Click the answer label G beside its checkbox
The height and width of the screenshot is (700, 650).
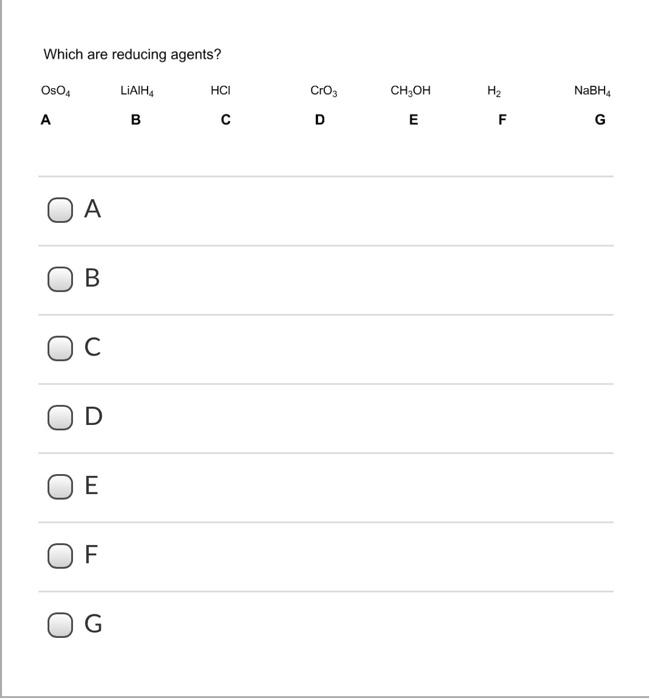[93, 624]
